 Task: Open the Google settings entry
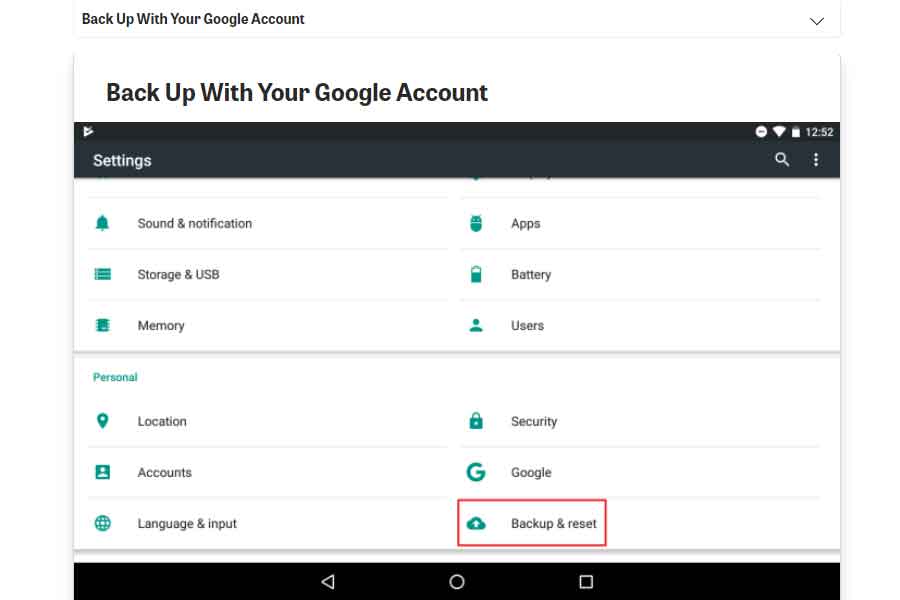(x=530, y=473)
